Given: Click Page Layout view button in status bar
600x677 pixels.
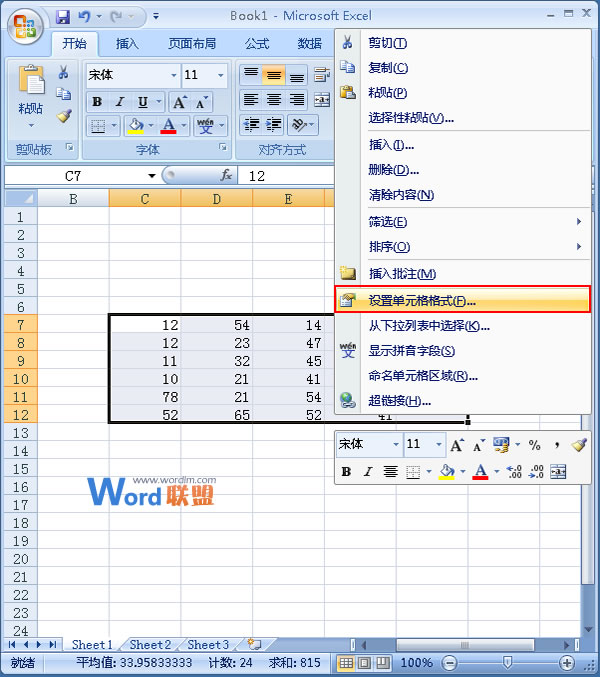Looking at the screenshot, I should 364,662.
